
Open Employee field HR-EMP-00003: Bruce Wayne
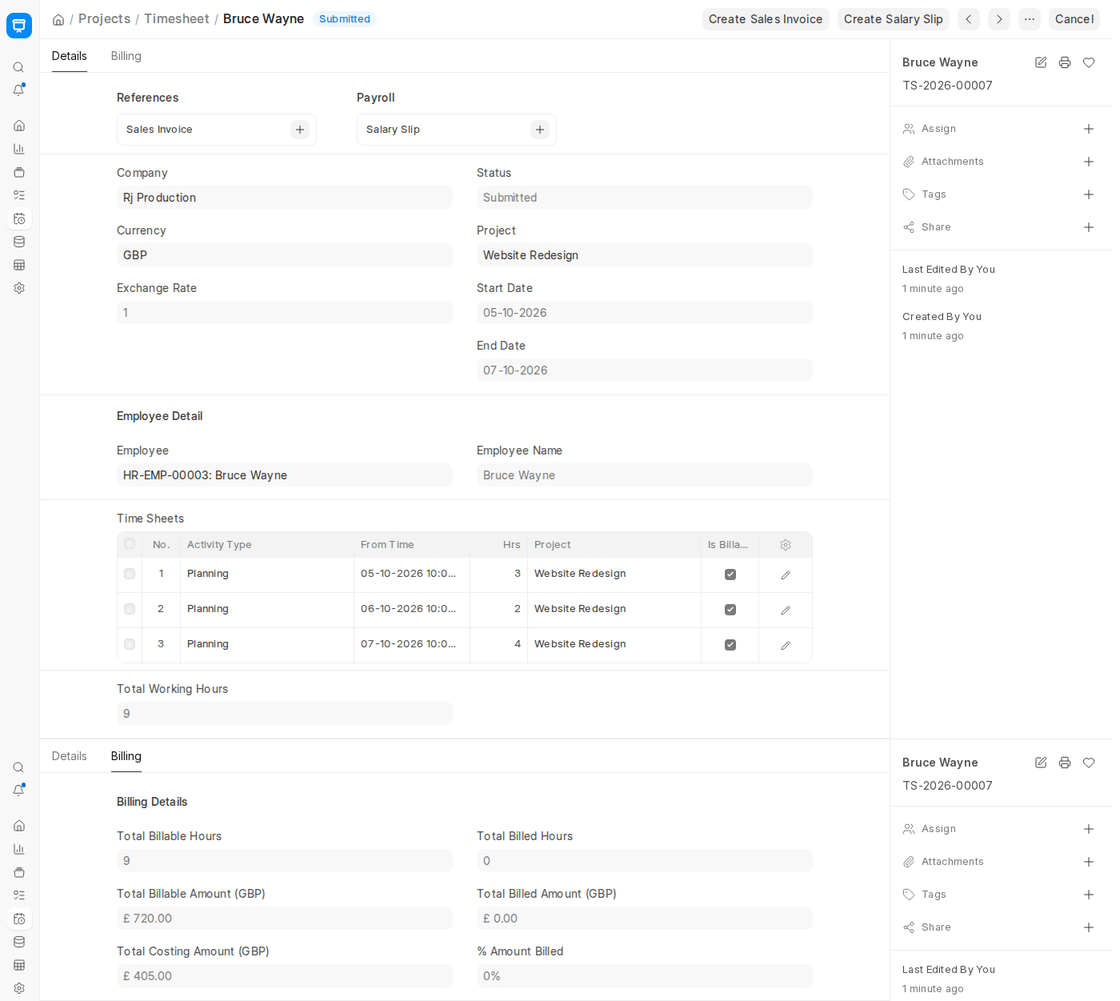pyautogui.click(x=284, y=475)
